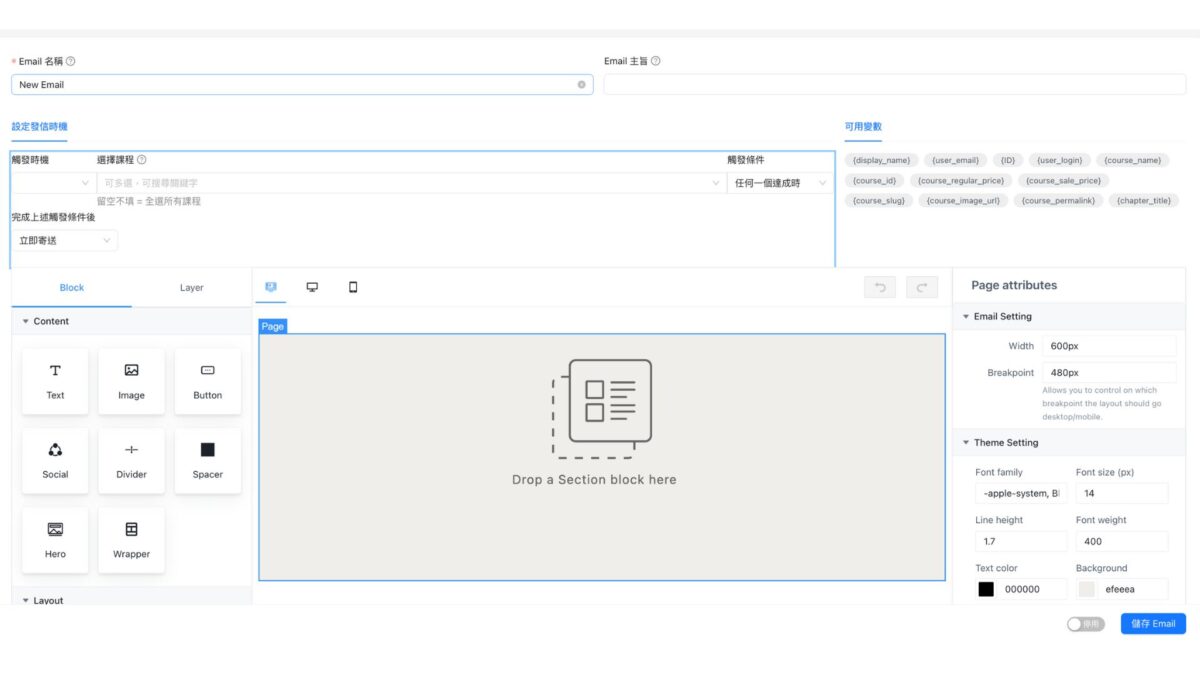Viewport: 1200px width, 675px height.
Task: Open the 可用變數 tab
Action: tap(863, 127)
